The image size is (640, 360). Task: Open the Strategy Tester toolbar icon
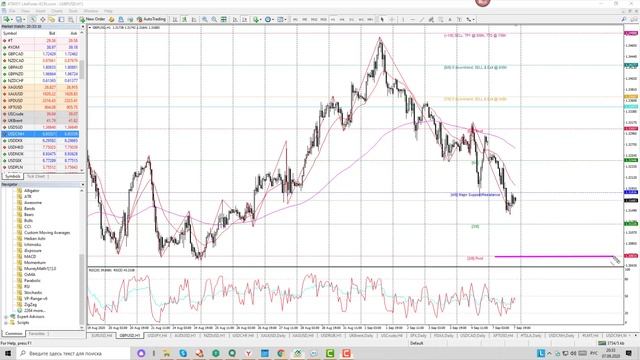(x=71, y=19)
